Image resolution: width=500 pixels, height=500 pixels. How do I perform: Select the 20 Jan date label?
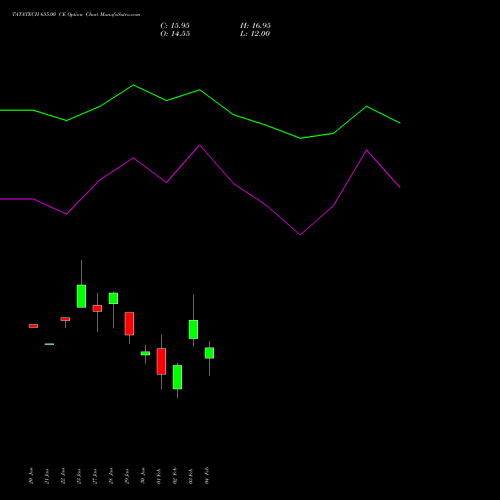(x=31, y=476)
